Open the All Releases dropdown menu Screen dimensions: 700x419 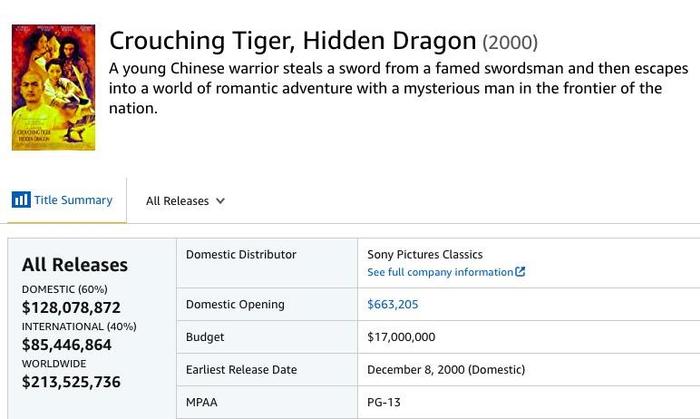pyautogui.click(x=185, y=201)
